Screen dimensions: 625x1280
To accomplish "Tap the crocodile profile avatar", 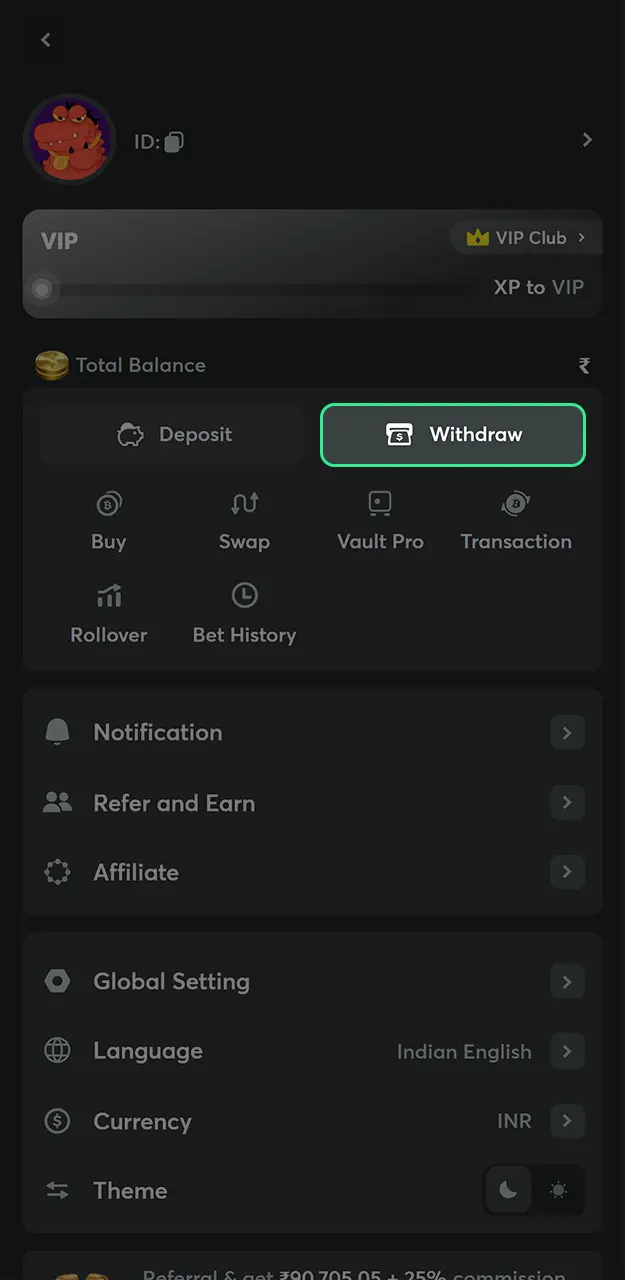I will (69, 139).
